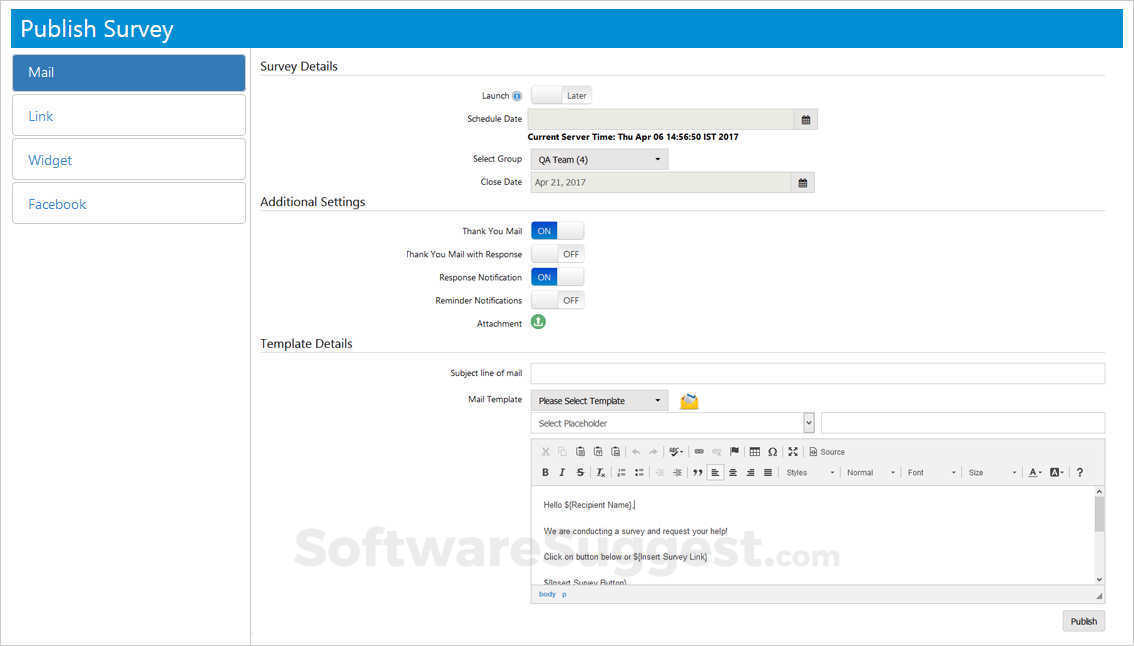Viewport: 1134px width, 646px height.
Task: Click the Source button in editor
Action: (827, 451)
